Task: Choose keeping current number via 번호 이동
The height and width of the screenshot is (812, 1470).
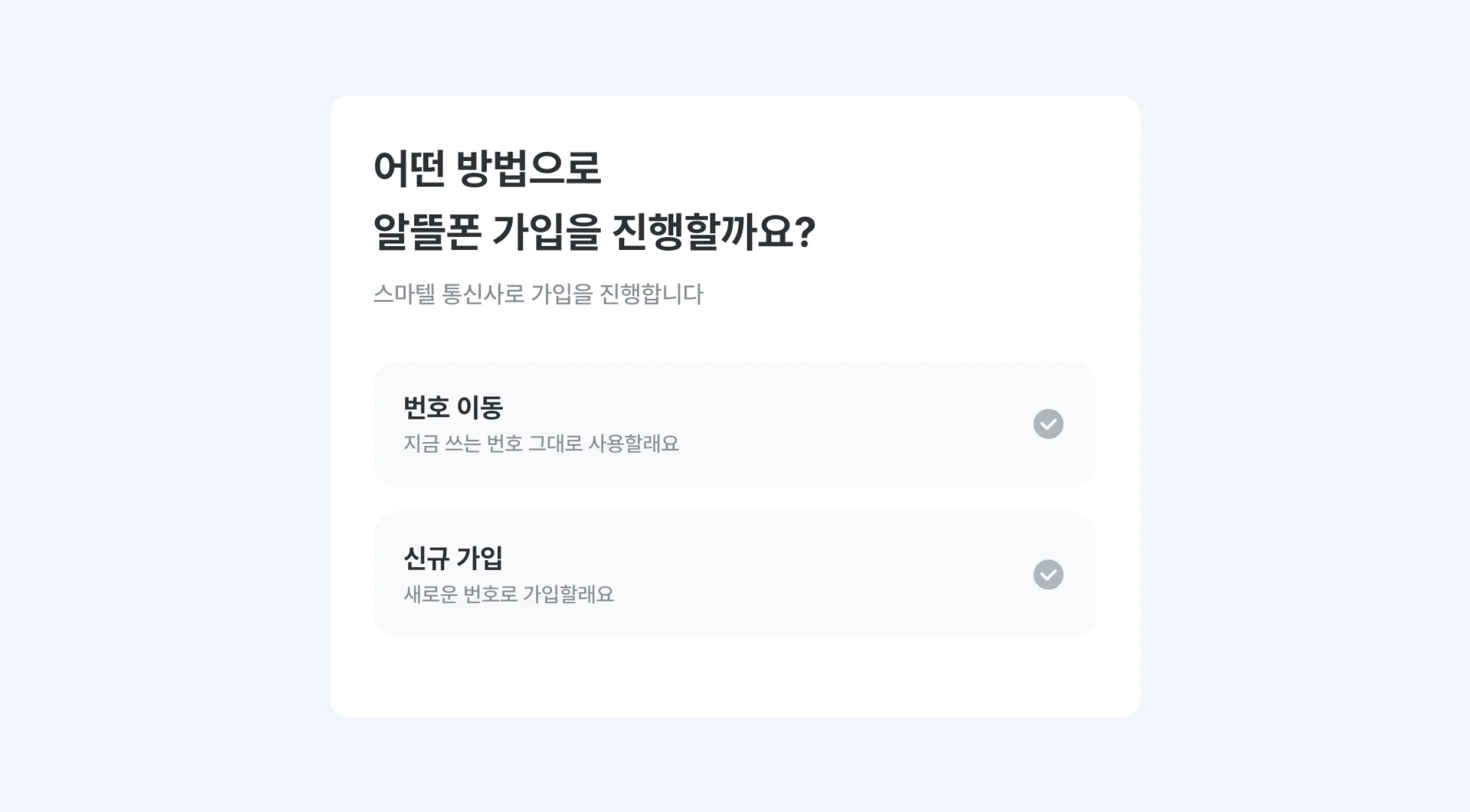Action: click(734, 424)
